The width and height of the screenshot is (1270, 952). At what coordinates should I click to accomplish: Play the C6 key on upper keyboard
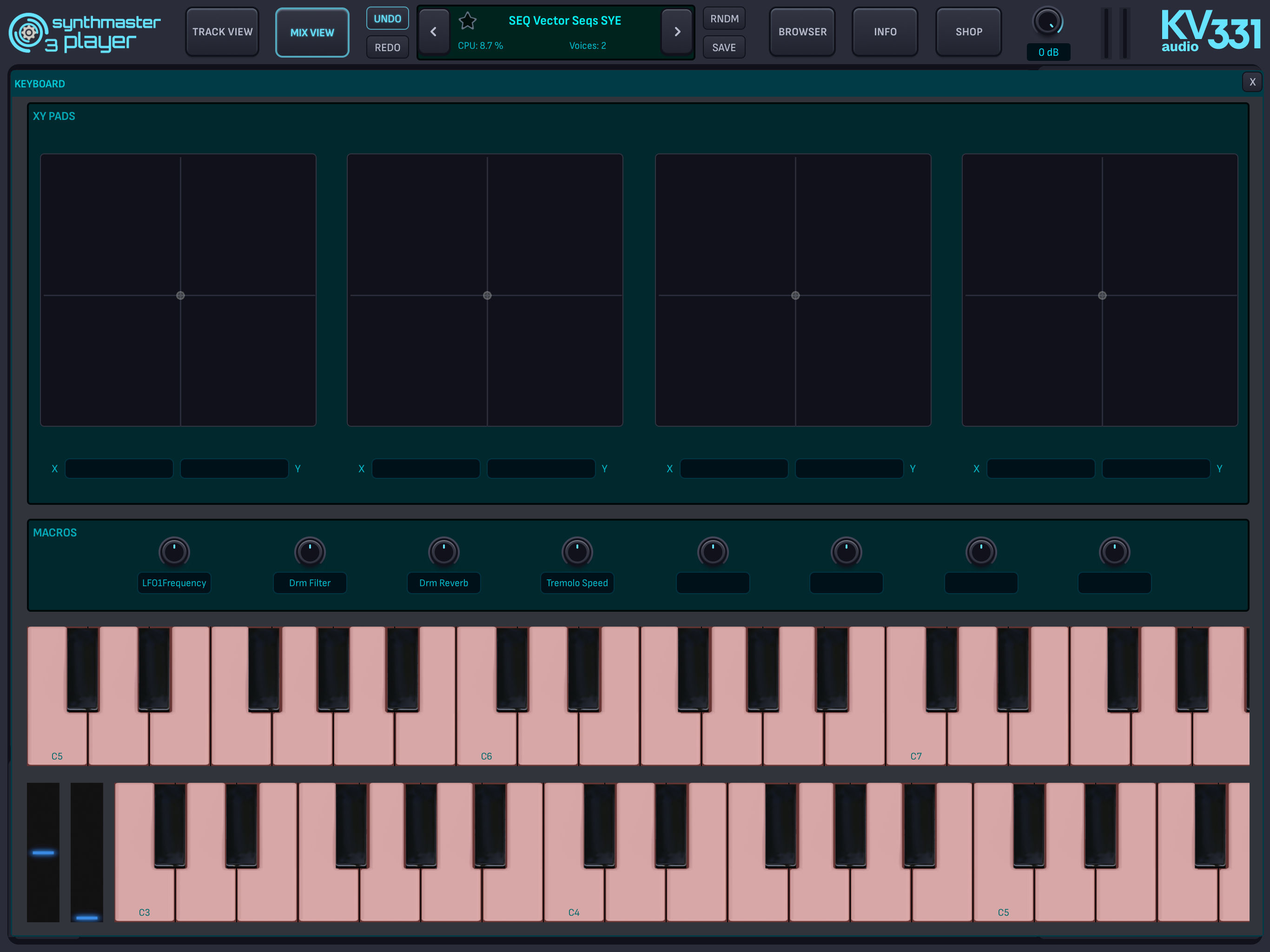pyautogui.click(x=486, y=738)
